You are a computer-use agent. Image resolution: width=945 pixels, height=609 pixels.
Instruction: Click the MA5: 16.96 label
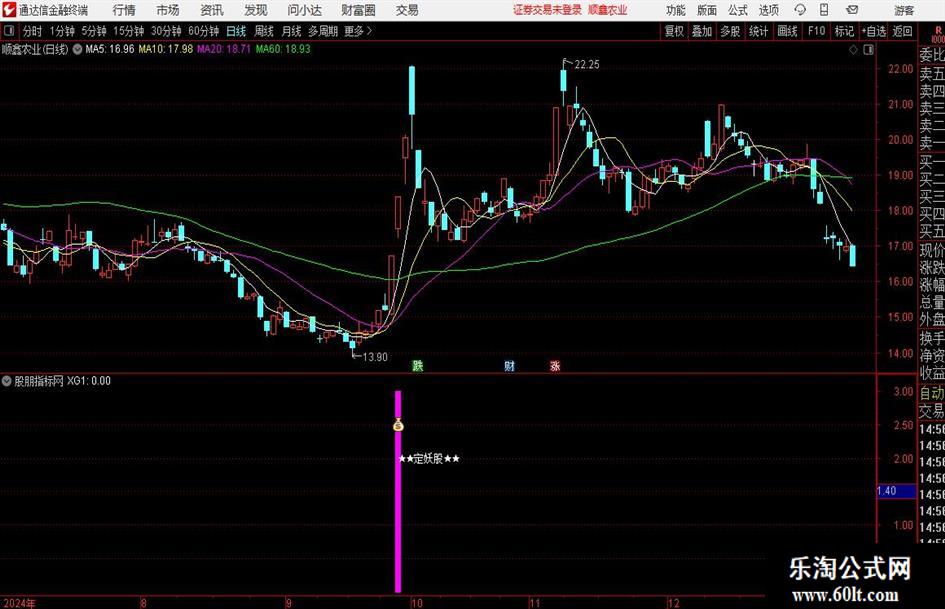tap(110, 49)
